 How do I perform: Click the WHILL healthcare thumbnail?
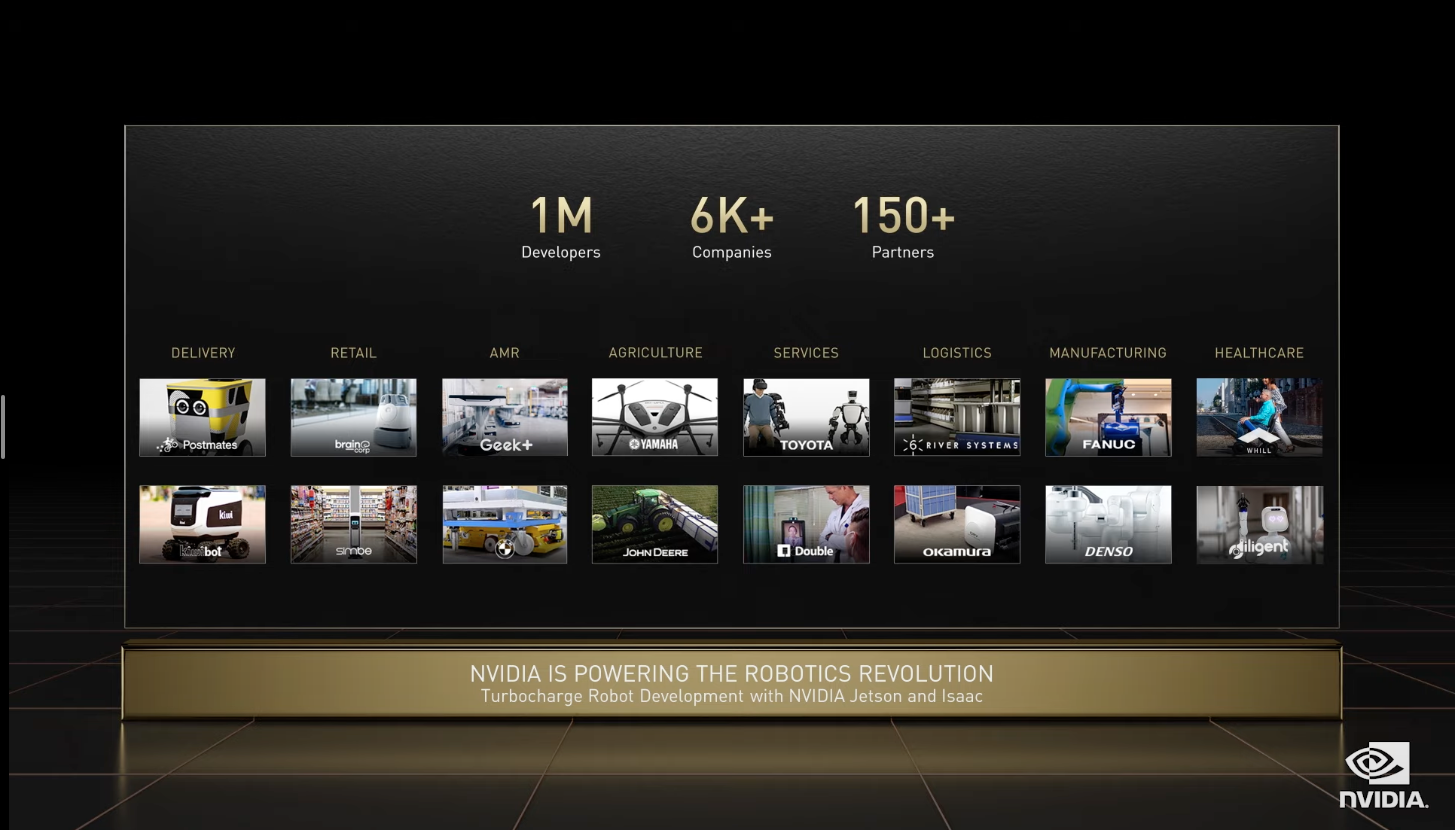[x=1259, y=417]
